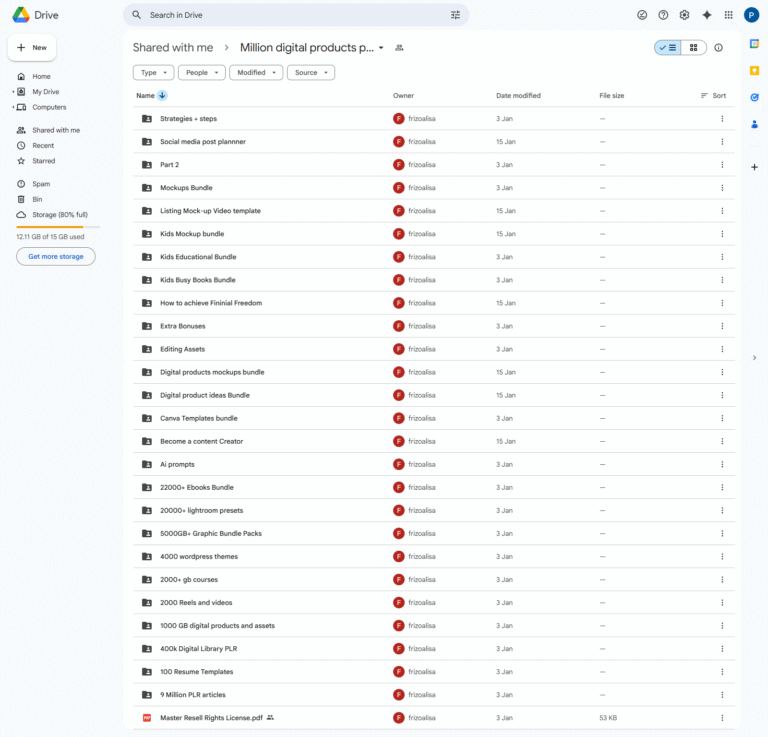The height and width of the screenshot is (737, 768).
Task: Open Starred in the sidebar
Action: tap(43, 161)
